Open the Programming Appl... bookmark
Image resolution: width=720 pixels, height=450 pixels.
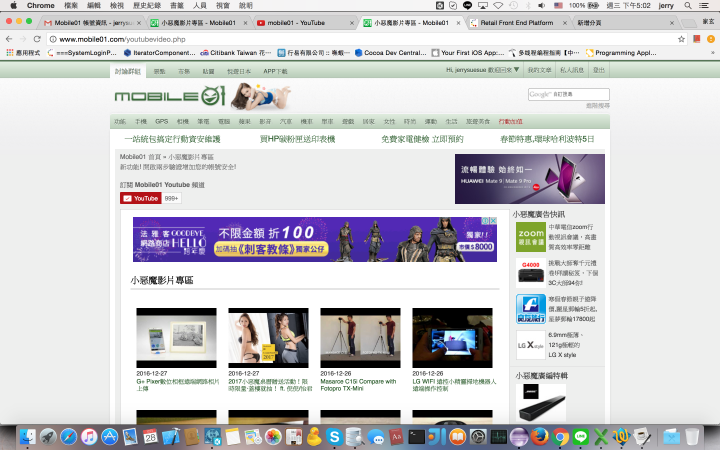pyautogui.click(x=621, y=53)
